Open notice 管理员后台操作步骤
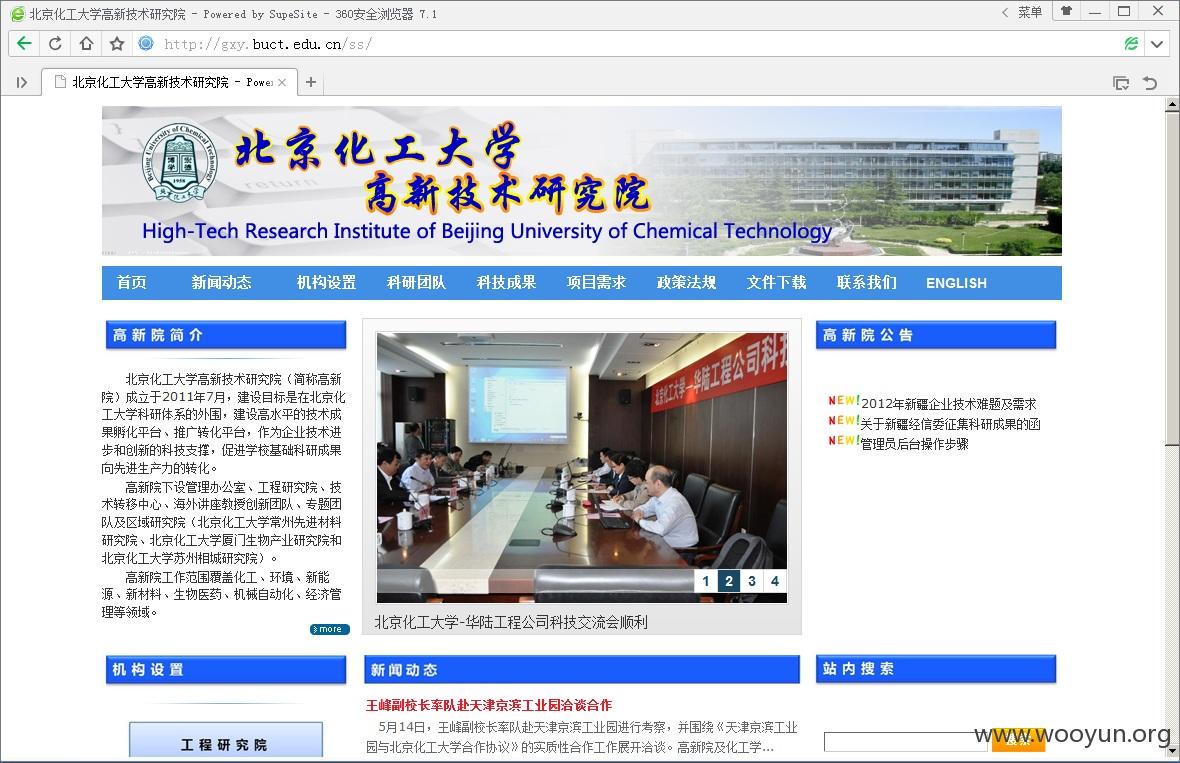The height and width of the screenshot is (763, 1180). (x=914, y=444)
